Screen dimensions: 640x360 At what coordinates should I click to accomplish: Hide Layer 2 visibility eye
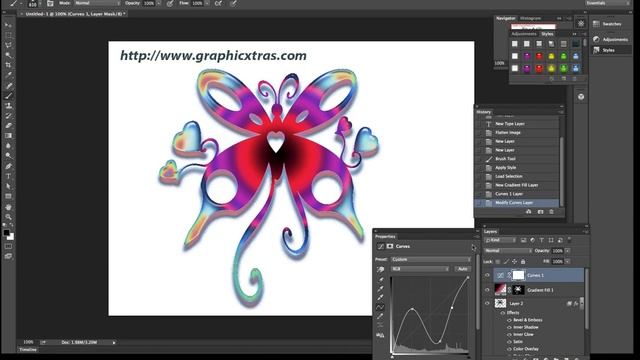(487, 304)
